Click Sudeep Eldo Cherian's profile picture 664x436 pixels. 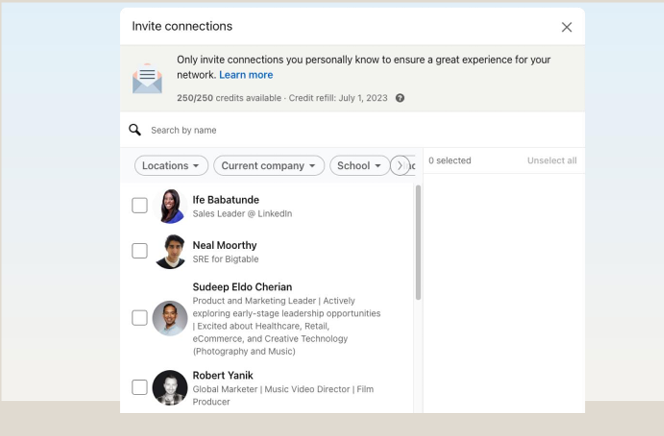tap(170, 318)
